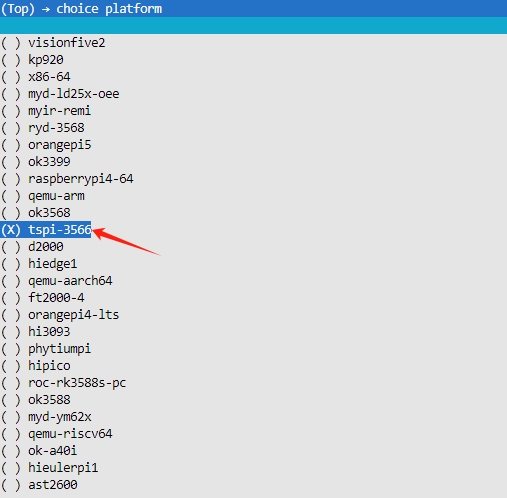Select the ok-a40i platform

[x=39, y=451]
